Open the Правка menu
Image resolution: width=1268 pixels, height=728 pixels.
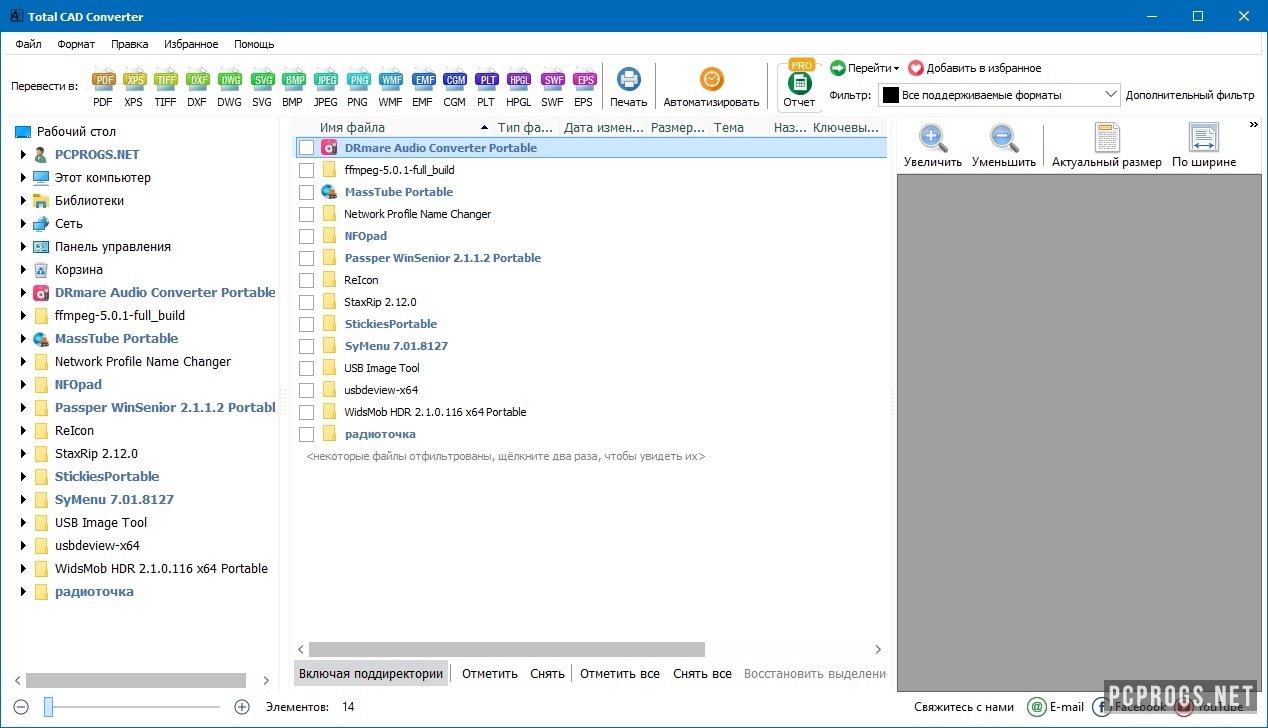(x=130, y=44)
